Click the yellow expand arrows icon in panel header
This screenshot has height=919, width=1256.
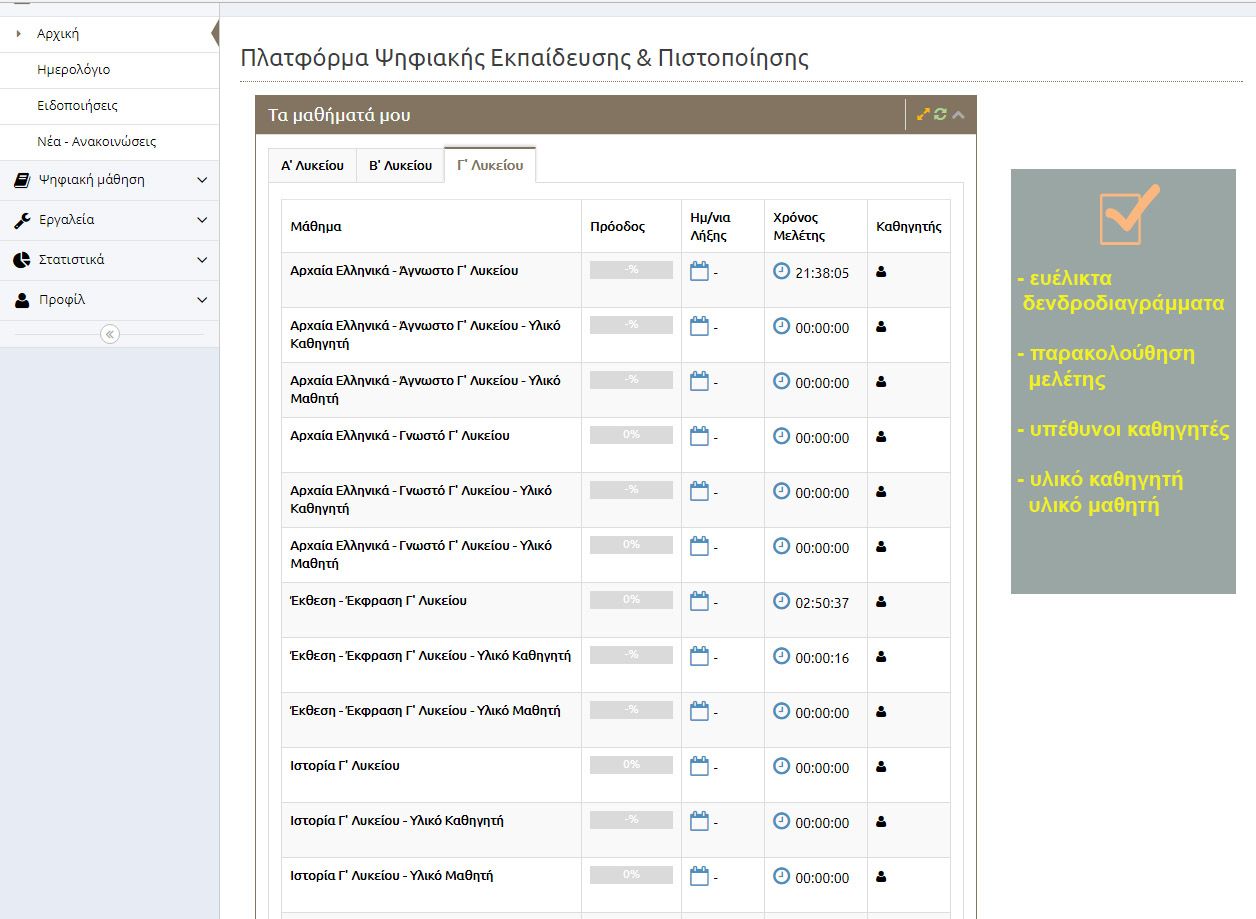[x=923, y=115]
